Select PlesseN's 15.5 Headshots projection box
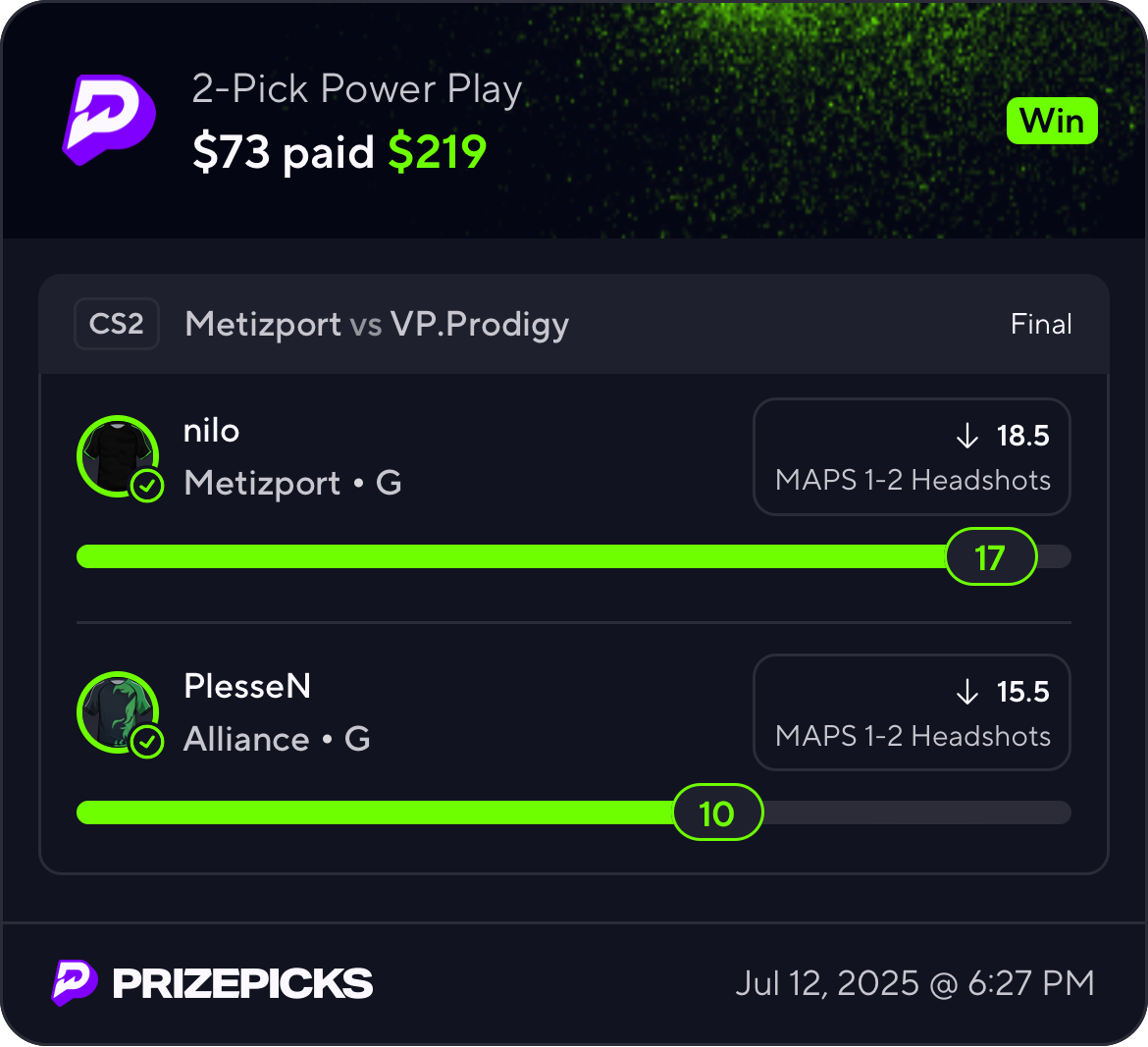The width and height of the screenshot is (1148, 1047). (x=912, y=712)
